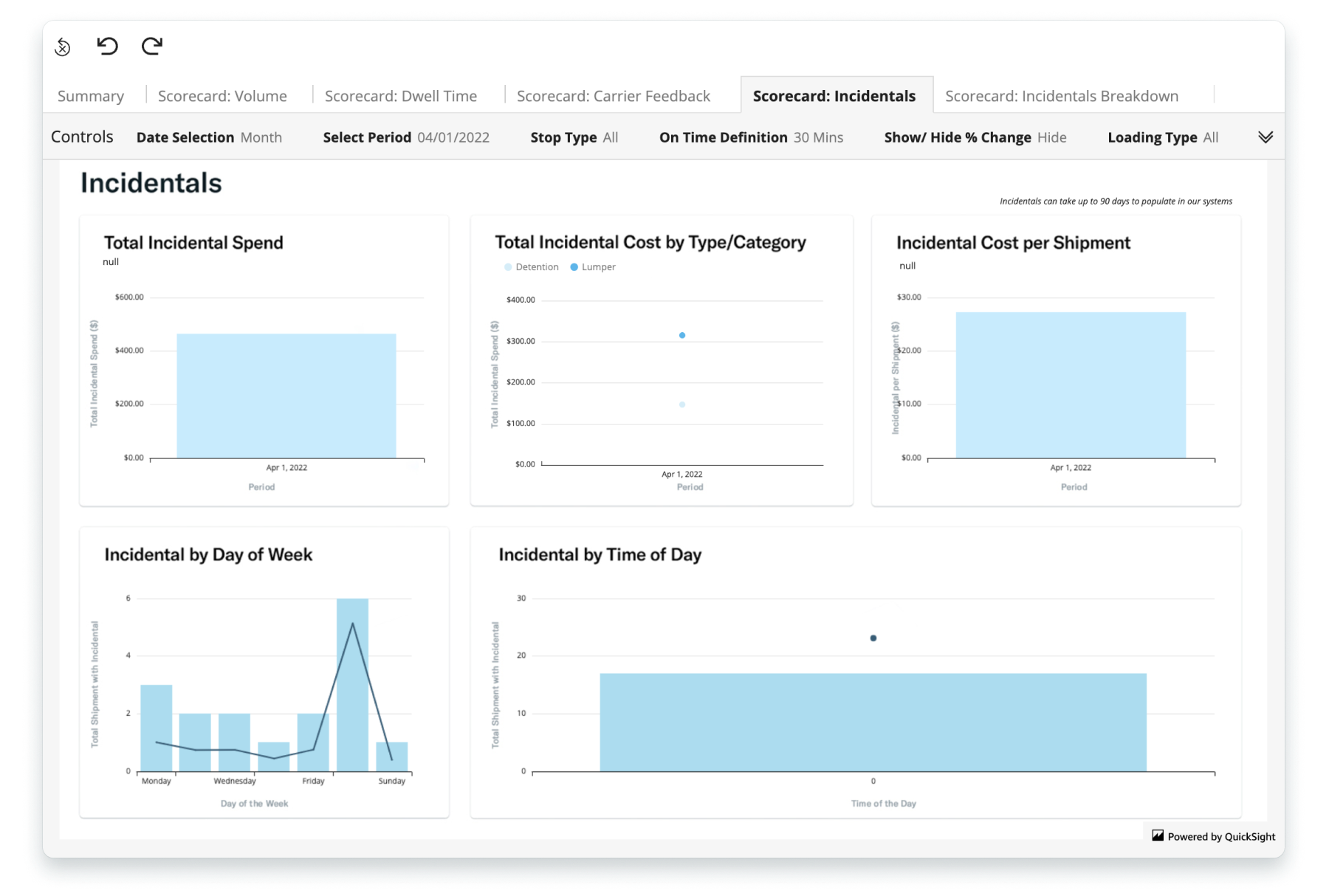1329x896 pixels.
Task: Click the undo arrow icon
Action: (108, 46)
